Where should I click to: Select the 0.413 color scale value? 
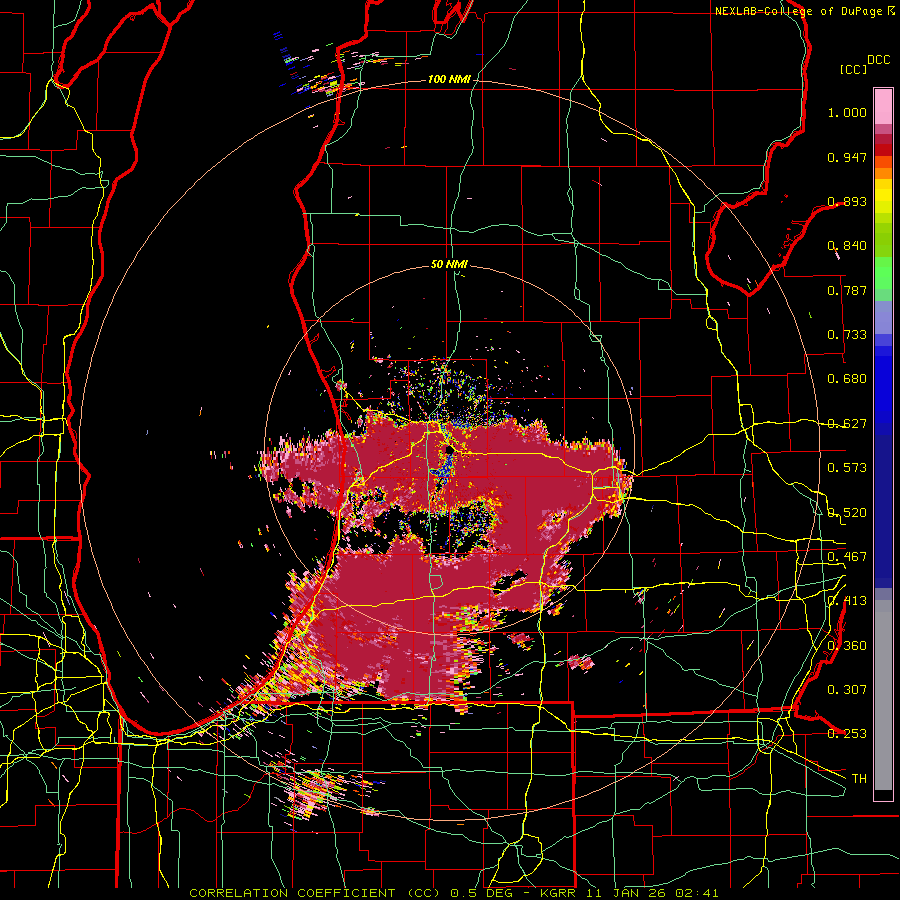click(x=847, y=601)
